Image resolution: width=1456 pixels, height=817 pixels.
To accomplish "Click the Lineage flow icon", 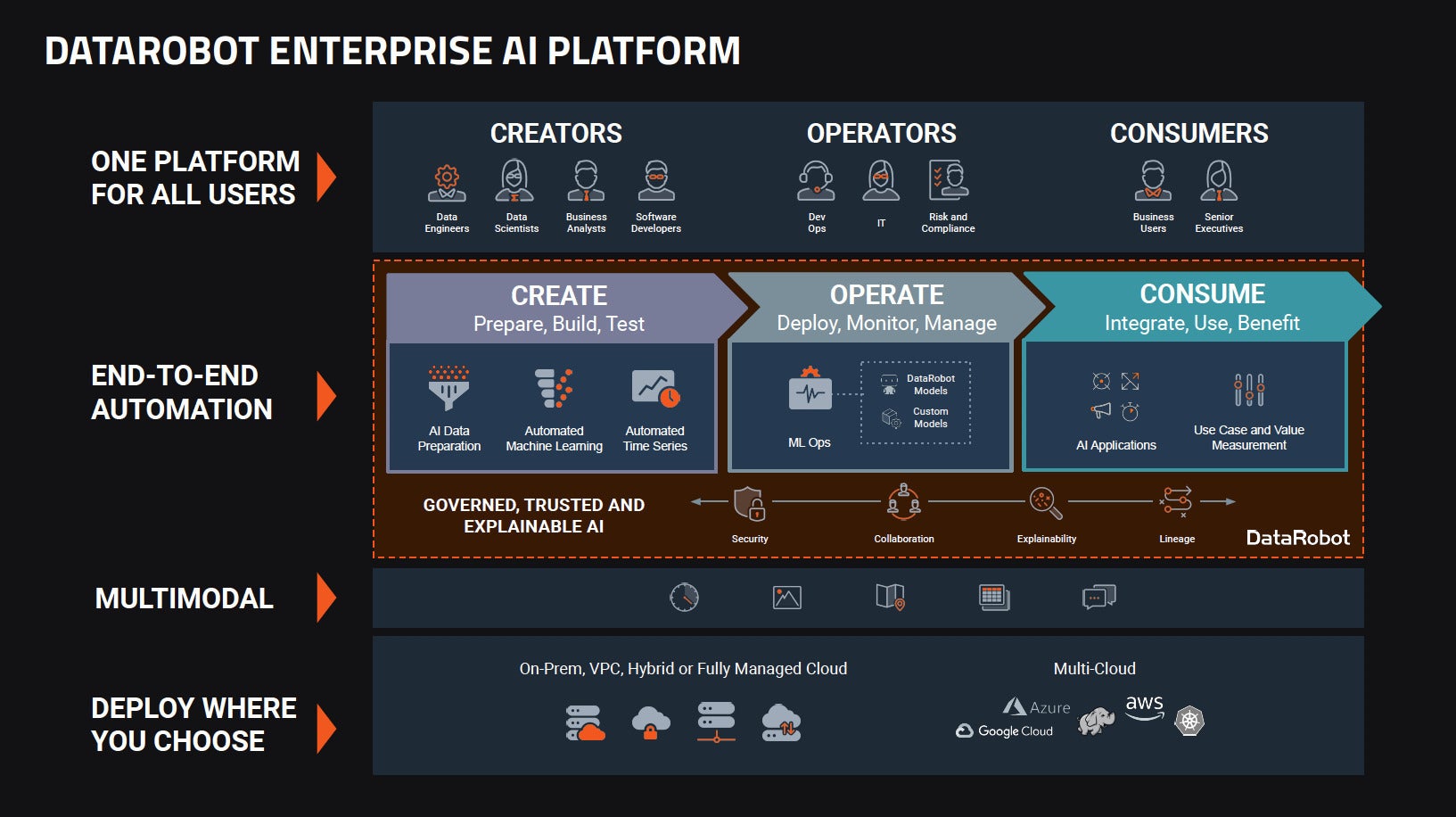I will (1176, 502).
